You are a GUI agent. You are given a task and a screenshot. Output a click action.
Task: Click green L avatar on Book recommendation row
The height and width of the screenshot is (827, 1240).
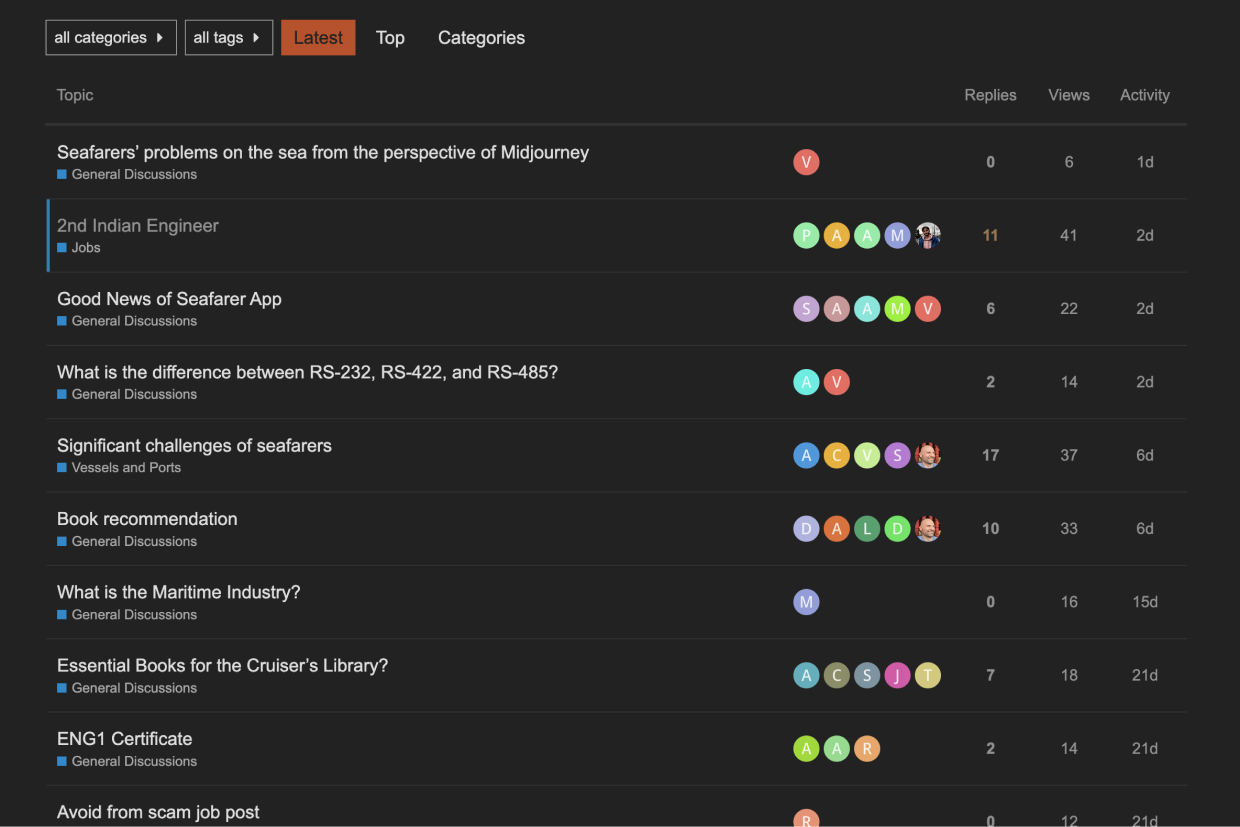867,529
